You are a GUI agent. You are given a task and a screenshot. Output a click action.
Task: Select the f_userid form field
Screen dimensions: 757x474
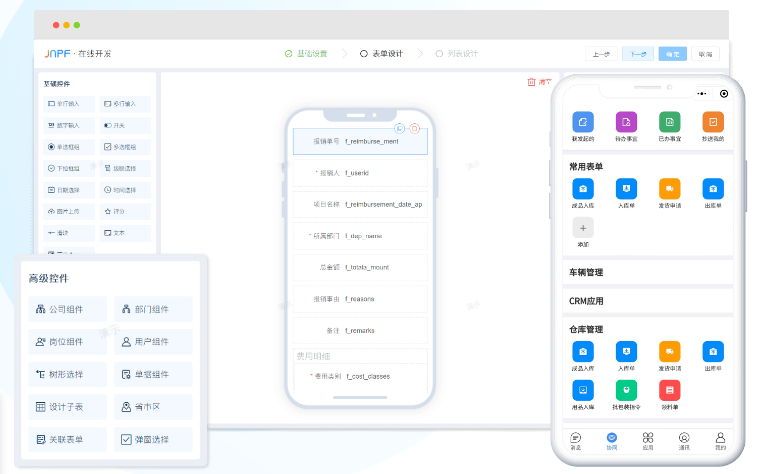[x=360, y=173]
